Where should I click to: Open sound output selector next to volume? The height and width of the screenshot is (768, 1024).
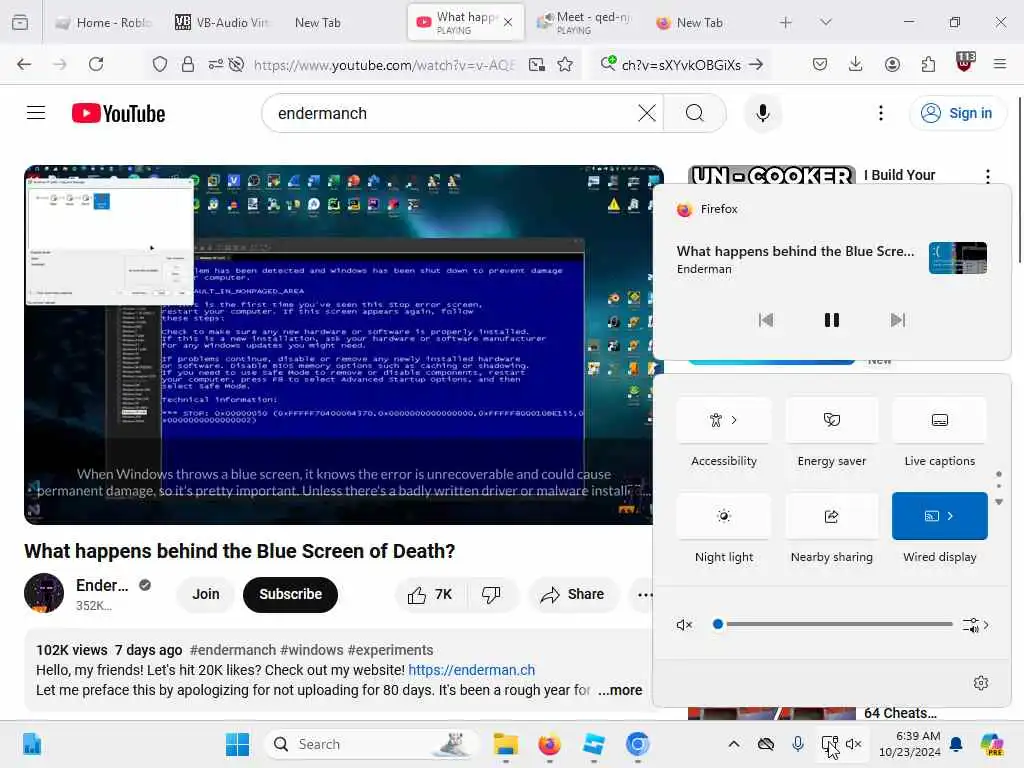[976, 625]
